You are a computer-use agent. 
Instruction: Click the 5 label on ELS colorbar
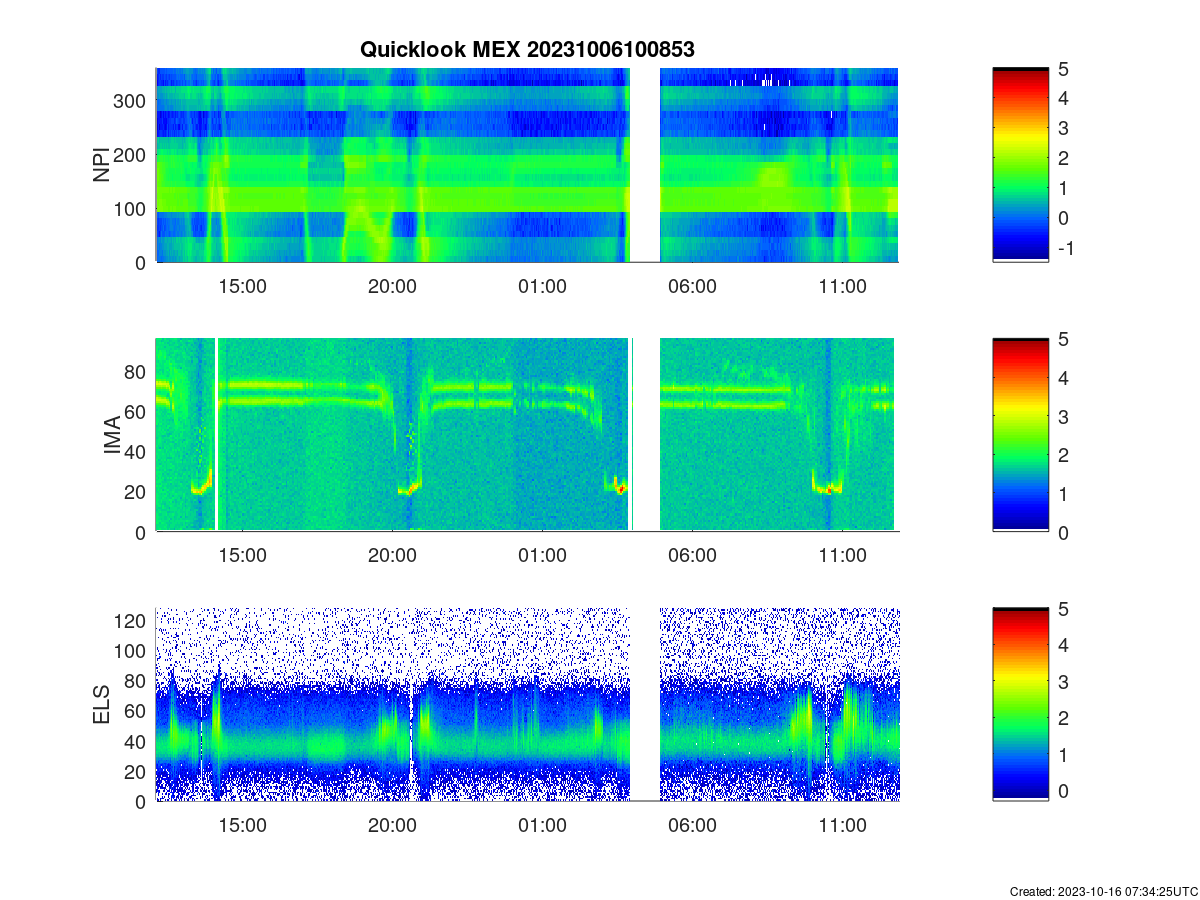(1062, 608)
